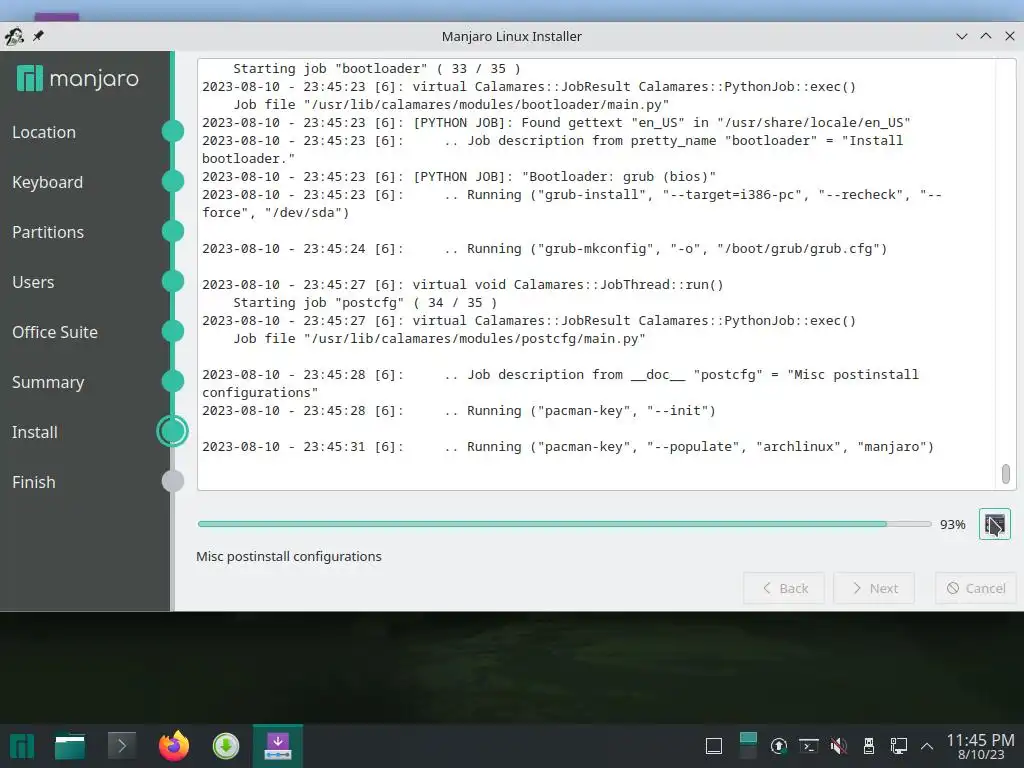
Task: Launch the terminal from the taskbar
Action: coord(121,746)
